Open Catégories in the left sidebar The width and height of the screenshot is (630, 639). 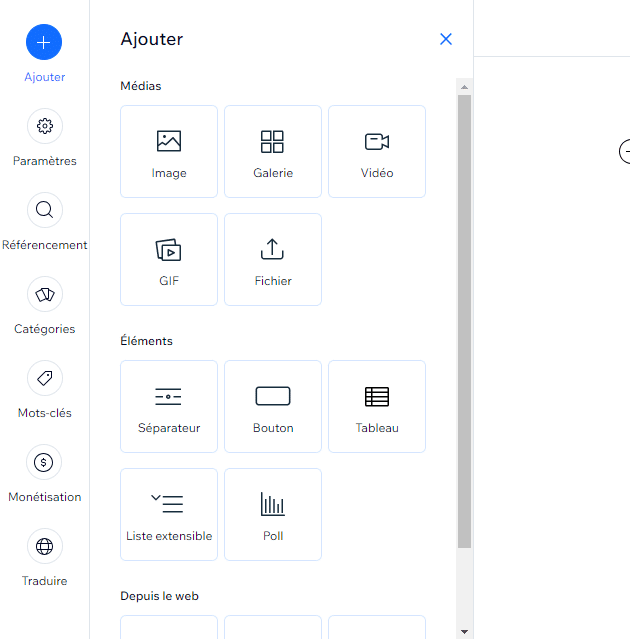44,294
